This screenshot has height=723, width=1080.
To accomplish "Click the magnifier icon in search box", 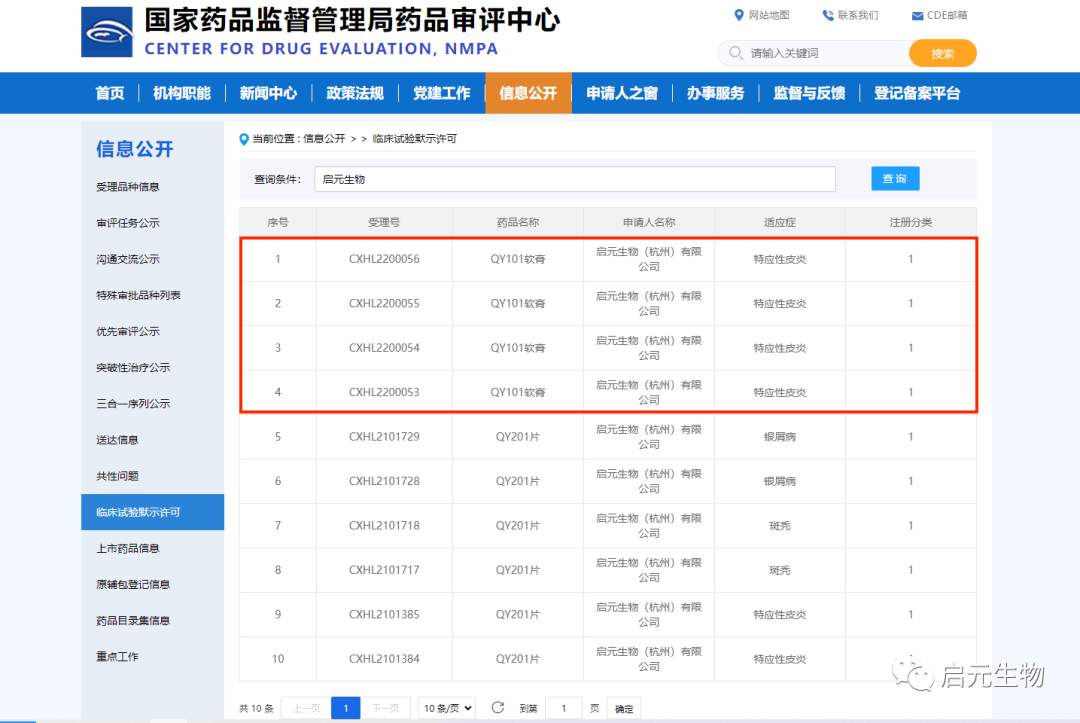I will 736,53.
